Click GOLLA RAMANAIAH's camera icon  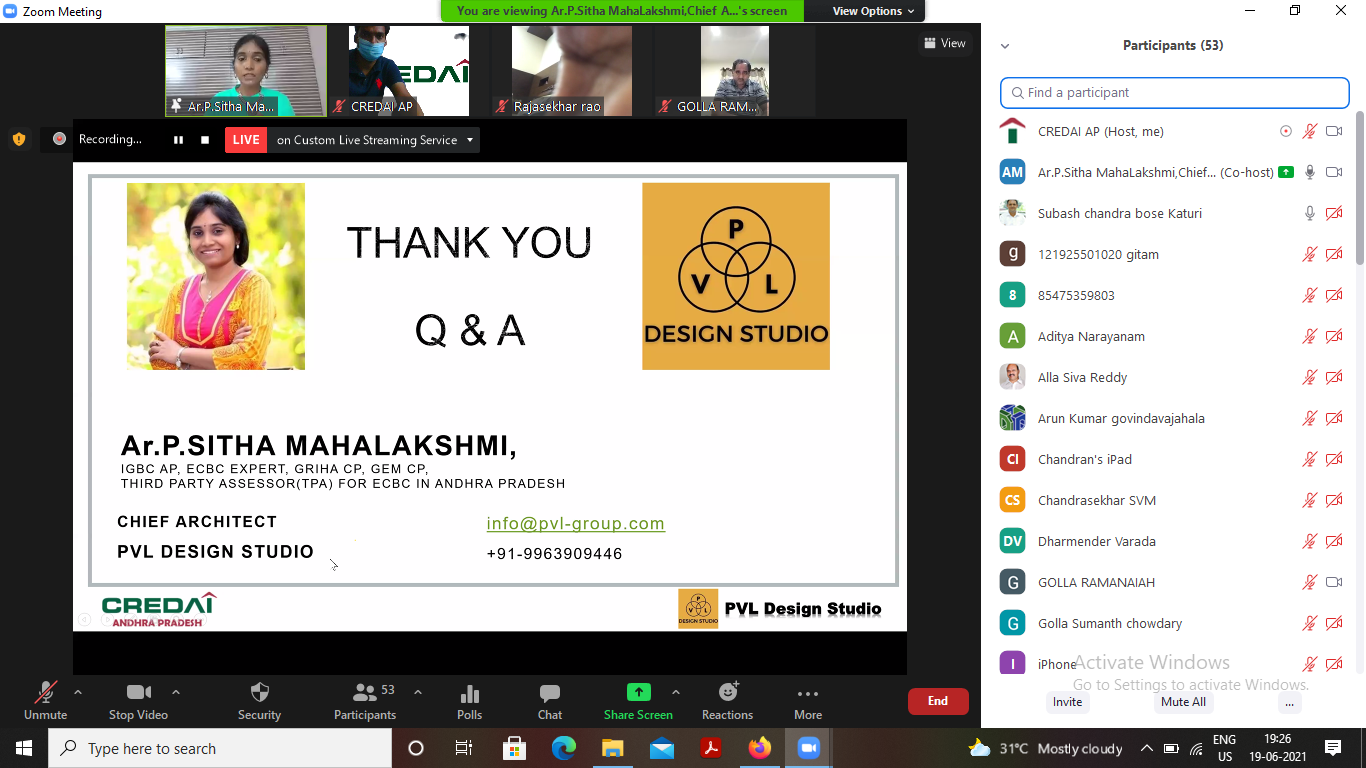(x=1334, y=582)
